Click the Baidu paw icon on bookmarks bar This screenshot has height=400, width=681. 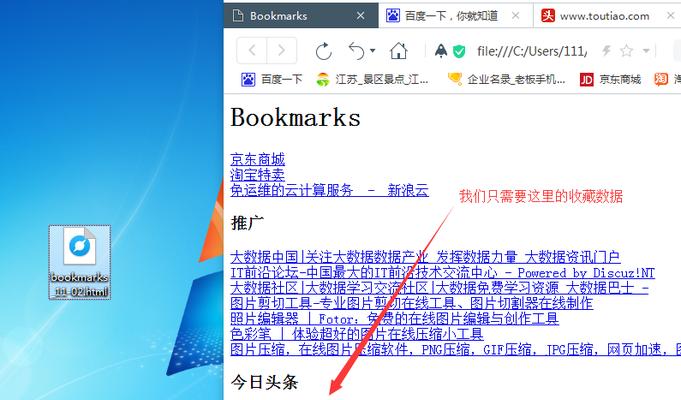pos(248,79)
